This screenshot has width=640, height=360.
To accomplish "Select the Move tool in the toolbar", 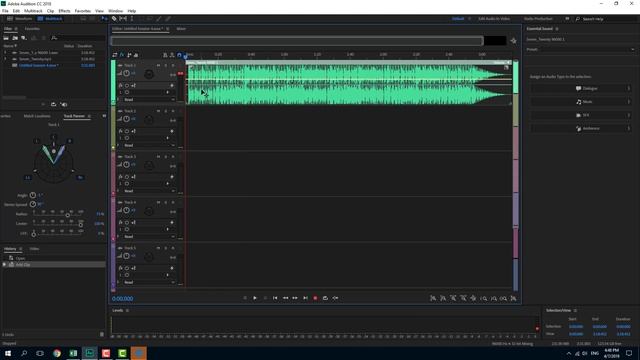I will point(105,19).
